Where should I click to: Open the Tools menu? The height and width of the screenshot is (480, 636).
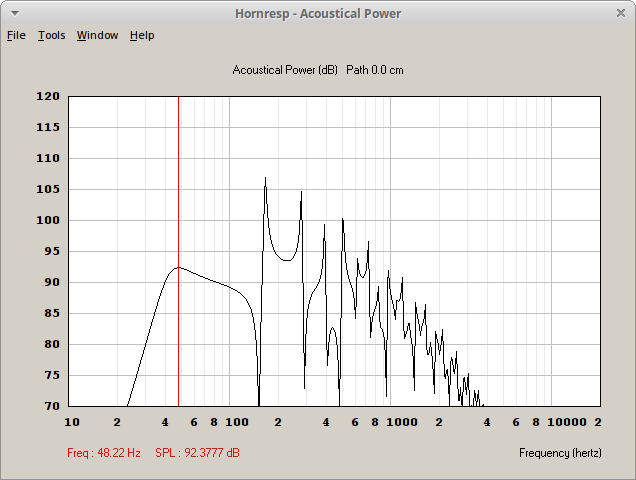click(52, 36)
